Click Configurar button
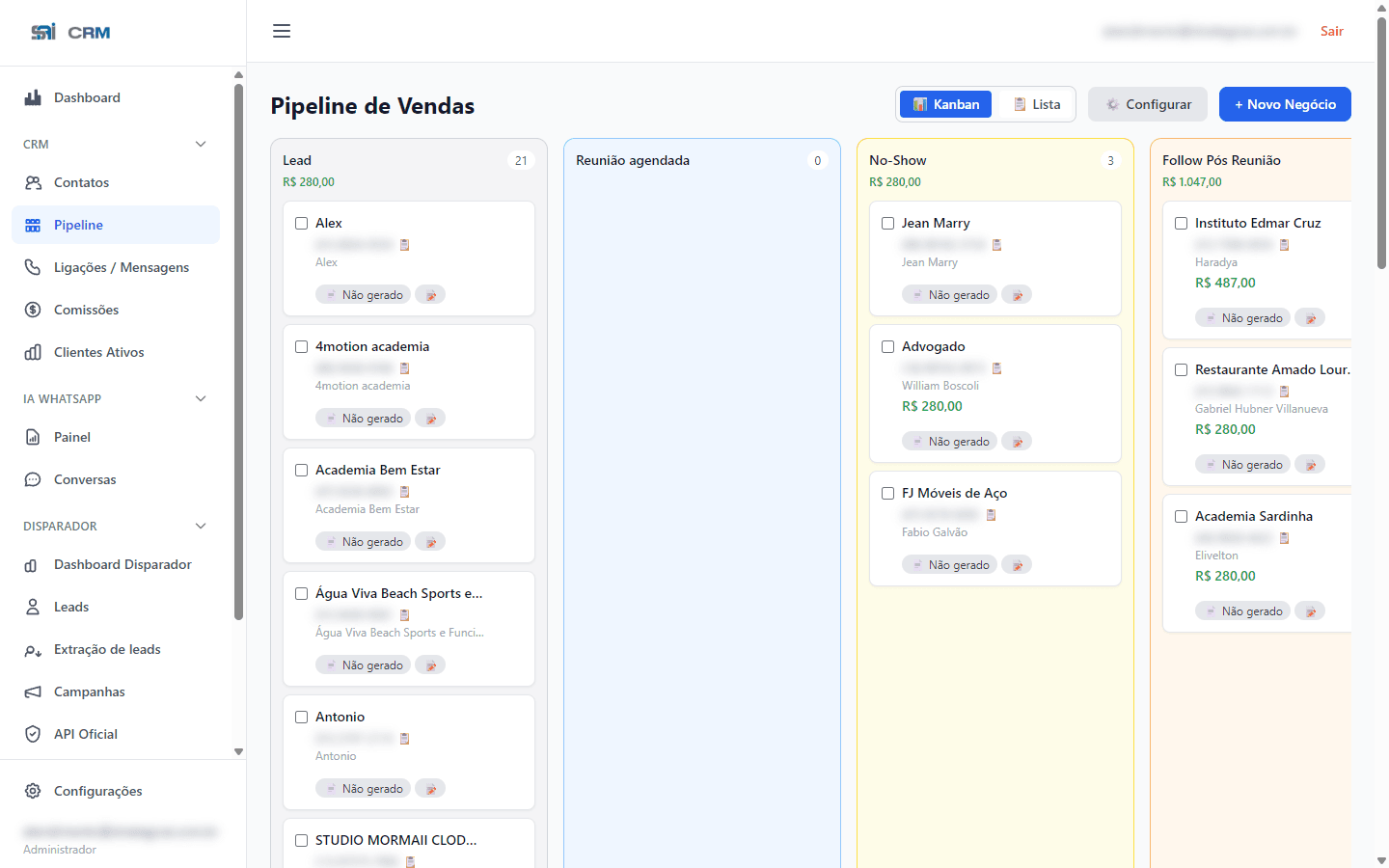 coord(1148,104)
